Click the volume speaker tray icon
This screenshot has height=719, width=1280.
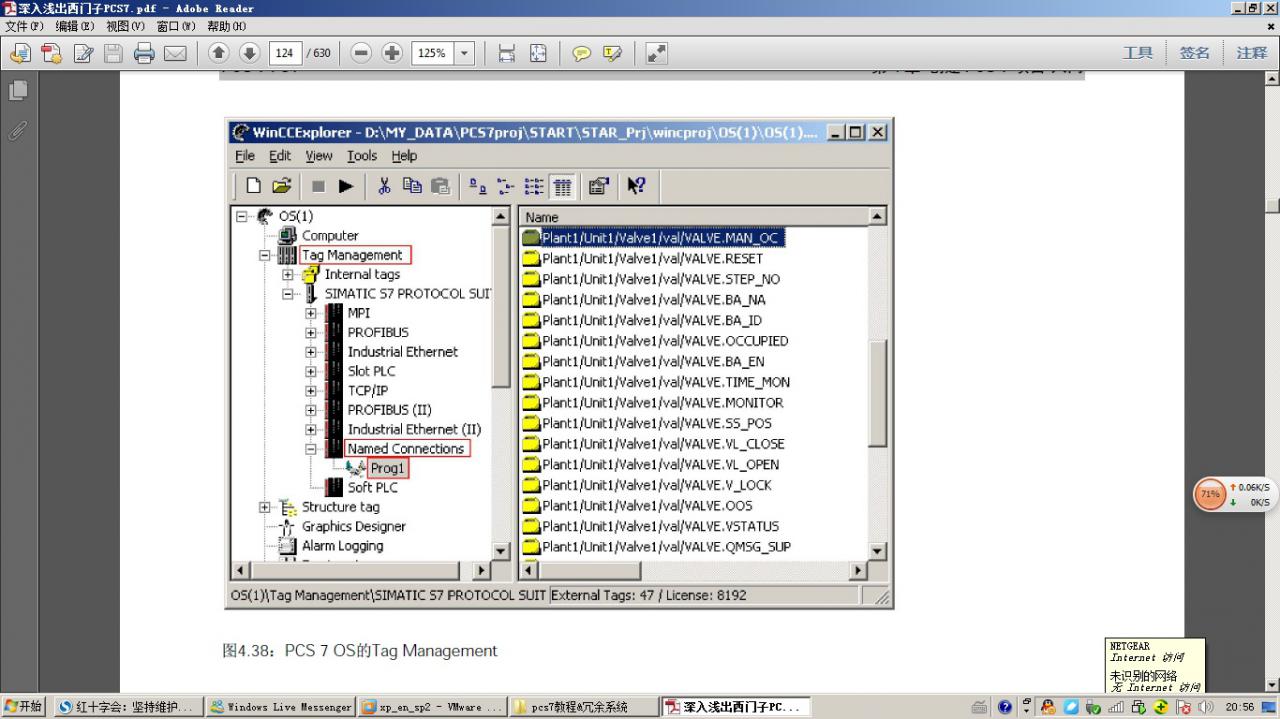pyautogui.click(x=1205, y=707)
